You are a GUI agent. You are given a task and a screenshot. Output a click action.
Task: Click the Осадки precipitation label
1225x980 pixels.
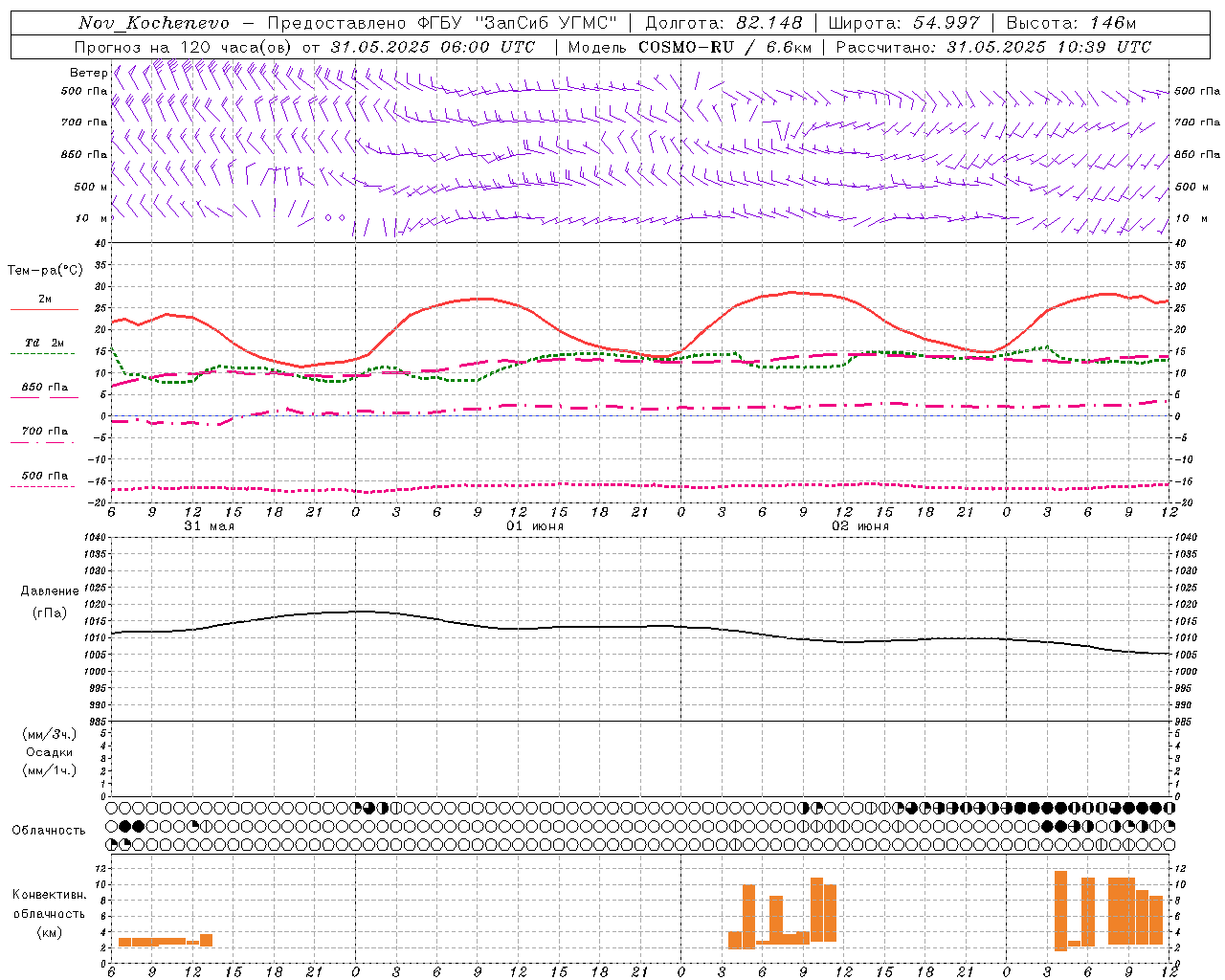50,752
